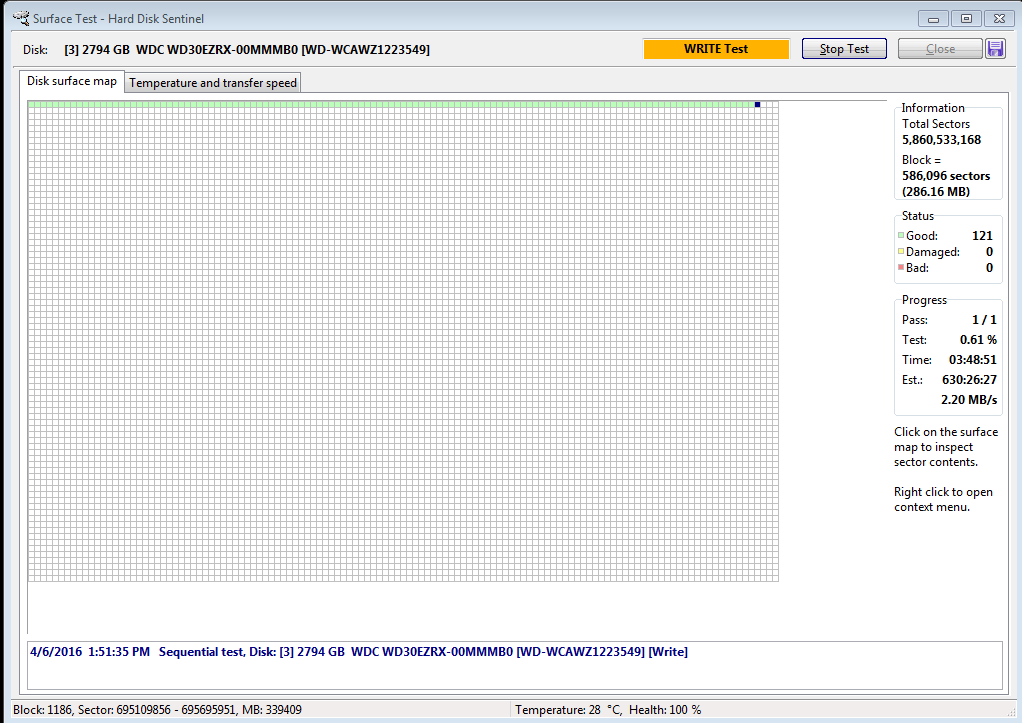Click the disk name WDC WD30EZRX-00MMMB0 header
The width and height of the screenshot is (1022, 723).
point(246,50)
